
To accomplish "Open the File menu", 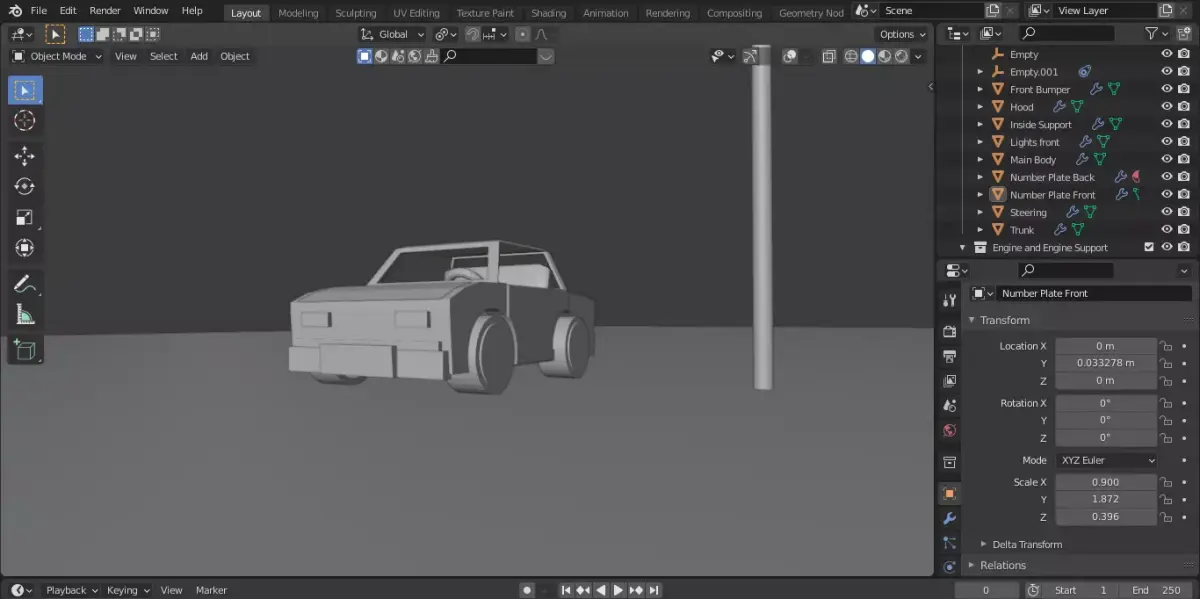I will (x=39, y=11).
